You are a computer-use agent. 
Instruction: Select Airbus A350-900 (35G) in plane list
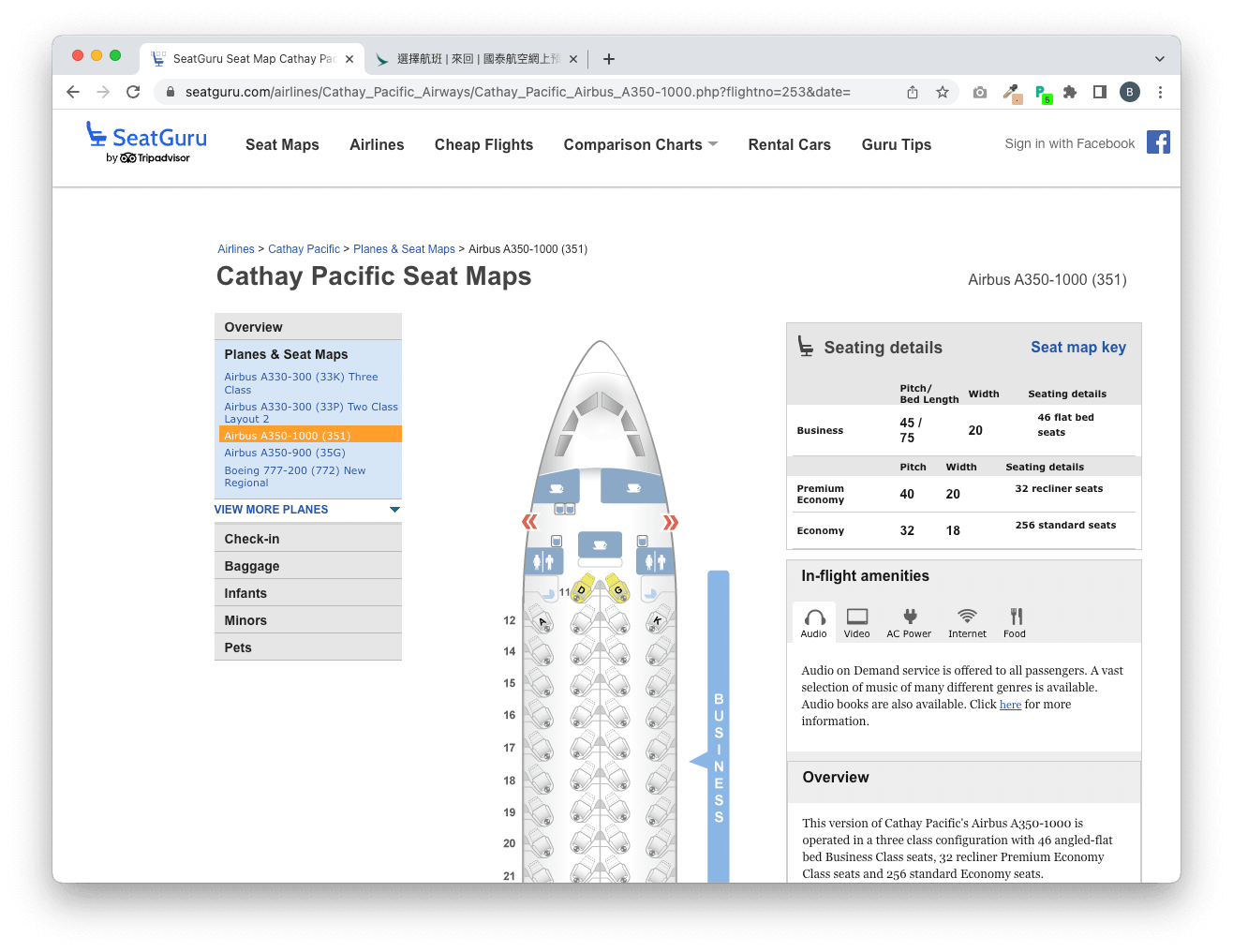coord(285,453)
